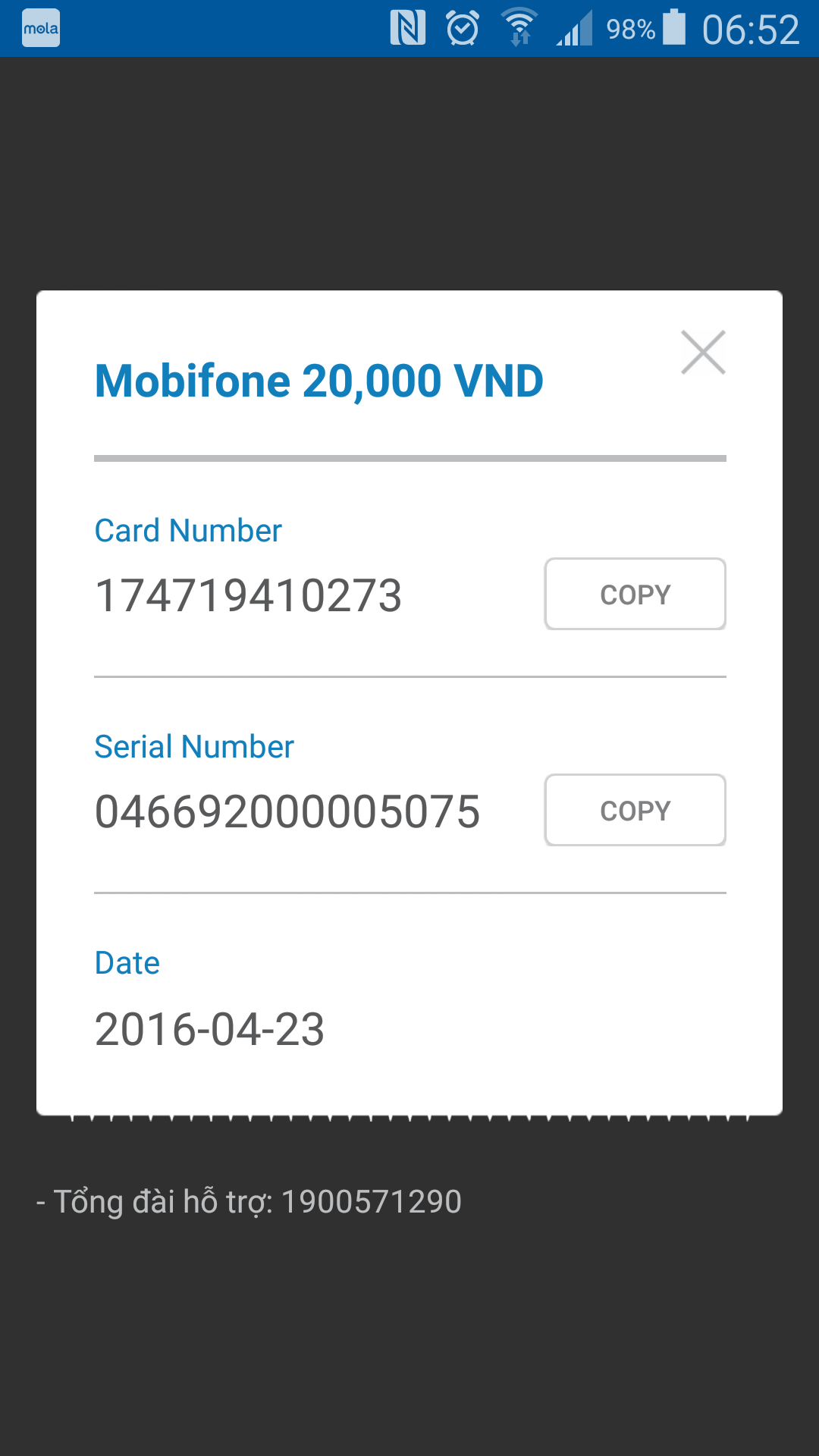This screenshot has width=819, height=1456.
Task: Select card number 174719410273 text
Action: pyautogui.click(x=248, y=596)
